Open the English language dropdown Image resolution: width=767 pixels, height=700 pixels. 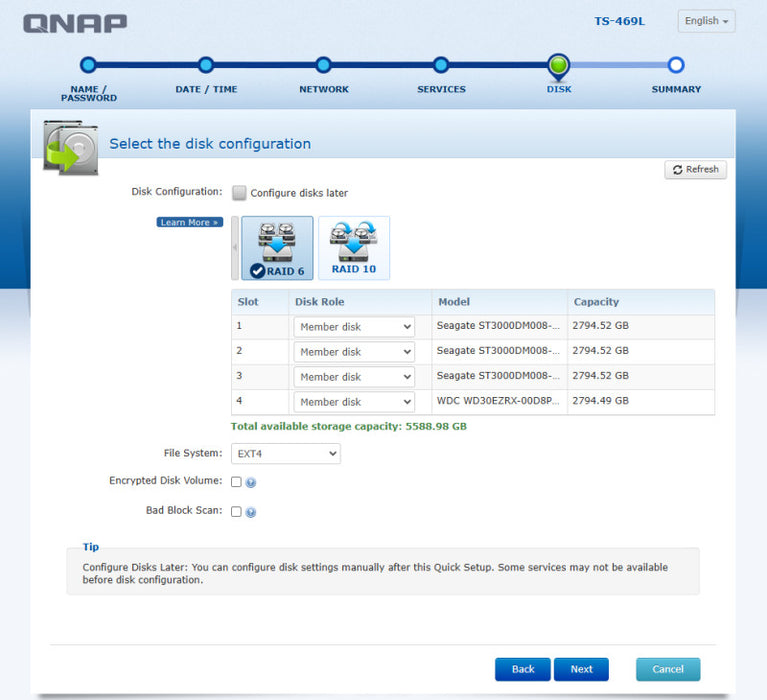point(706,21)
